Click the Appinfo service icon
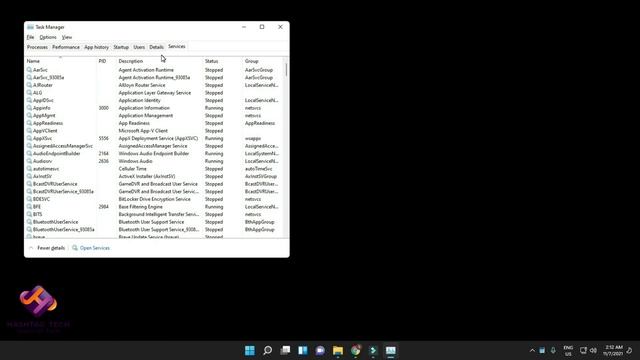 29,108
